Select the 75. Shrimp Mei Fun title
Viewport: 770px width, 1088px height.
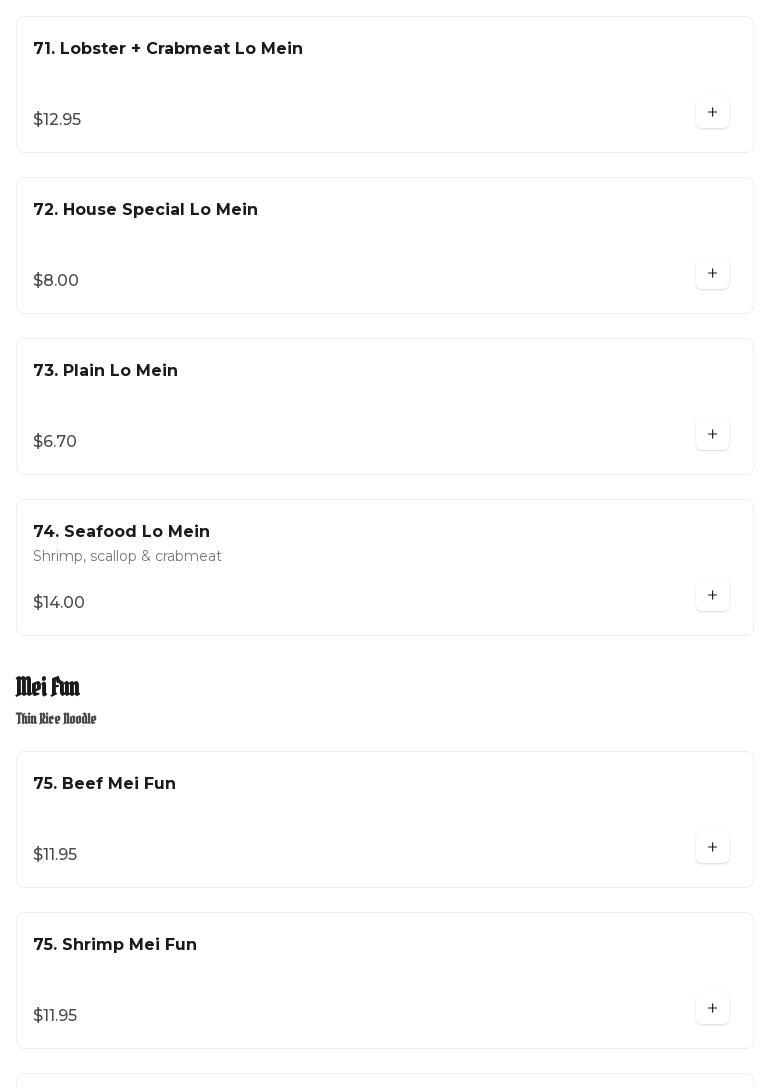115,945
